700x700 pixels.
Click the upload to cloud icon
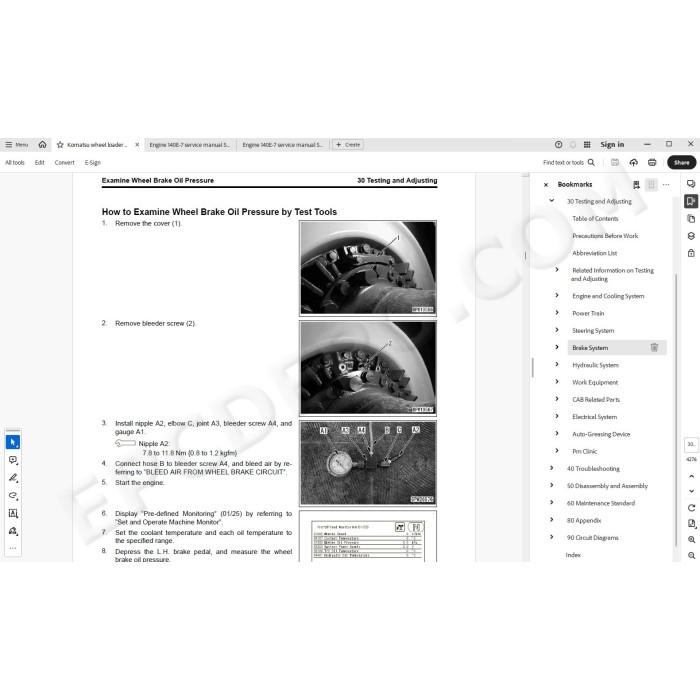[633, 162]
